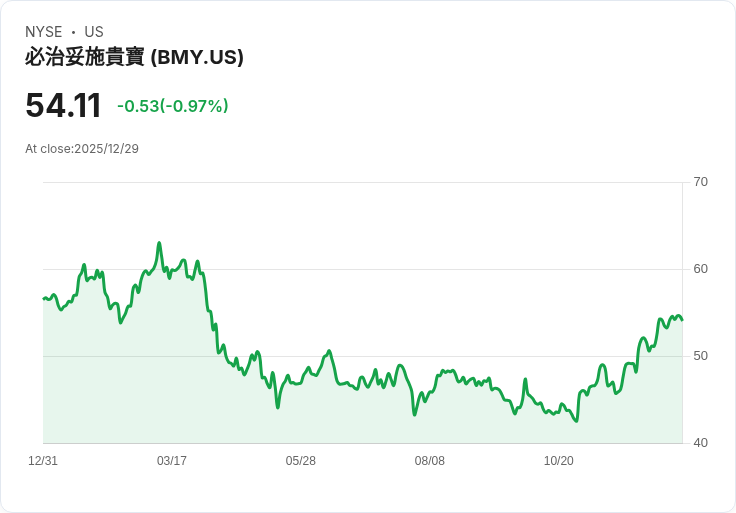Click the BMY.US stock title

[x=134, y=57]
